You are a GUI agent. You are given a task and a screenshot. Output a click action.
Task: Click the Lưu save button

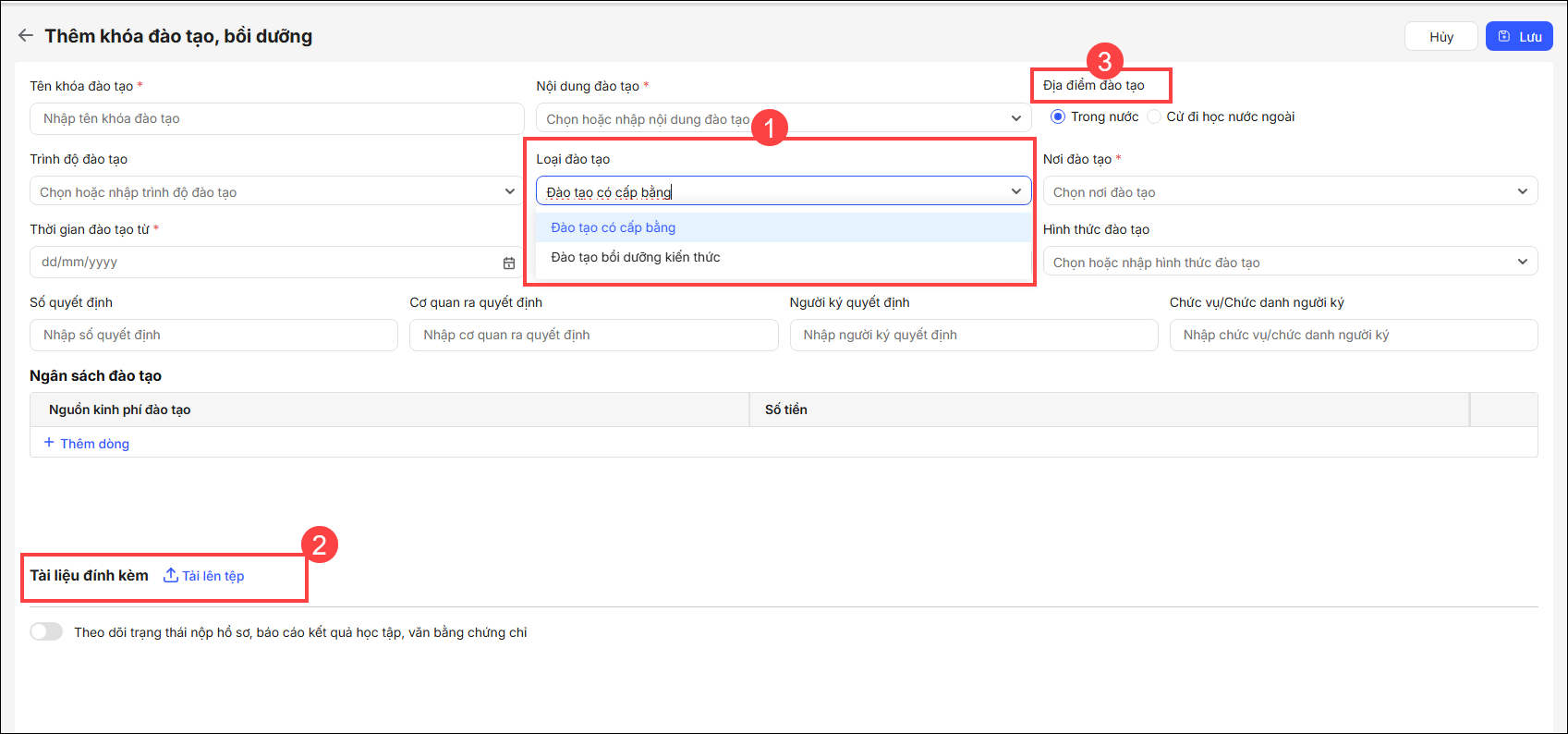(1518, 37)
